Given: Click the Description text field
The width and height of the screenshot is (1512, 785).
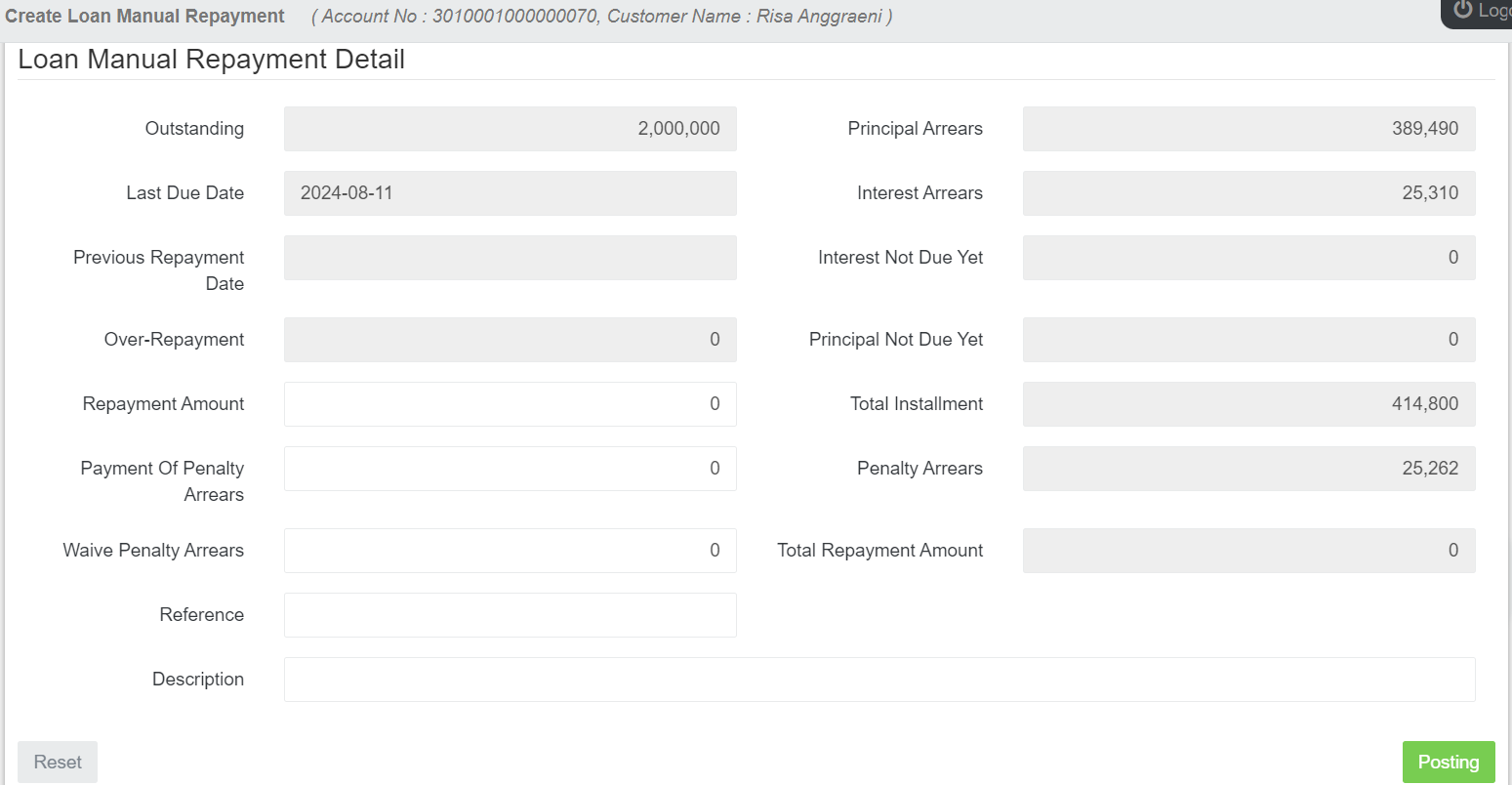Looking at the screenshot, I should click(x=879, y=679).
